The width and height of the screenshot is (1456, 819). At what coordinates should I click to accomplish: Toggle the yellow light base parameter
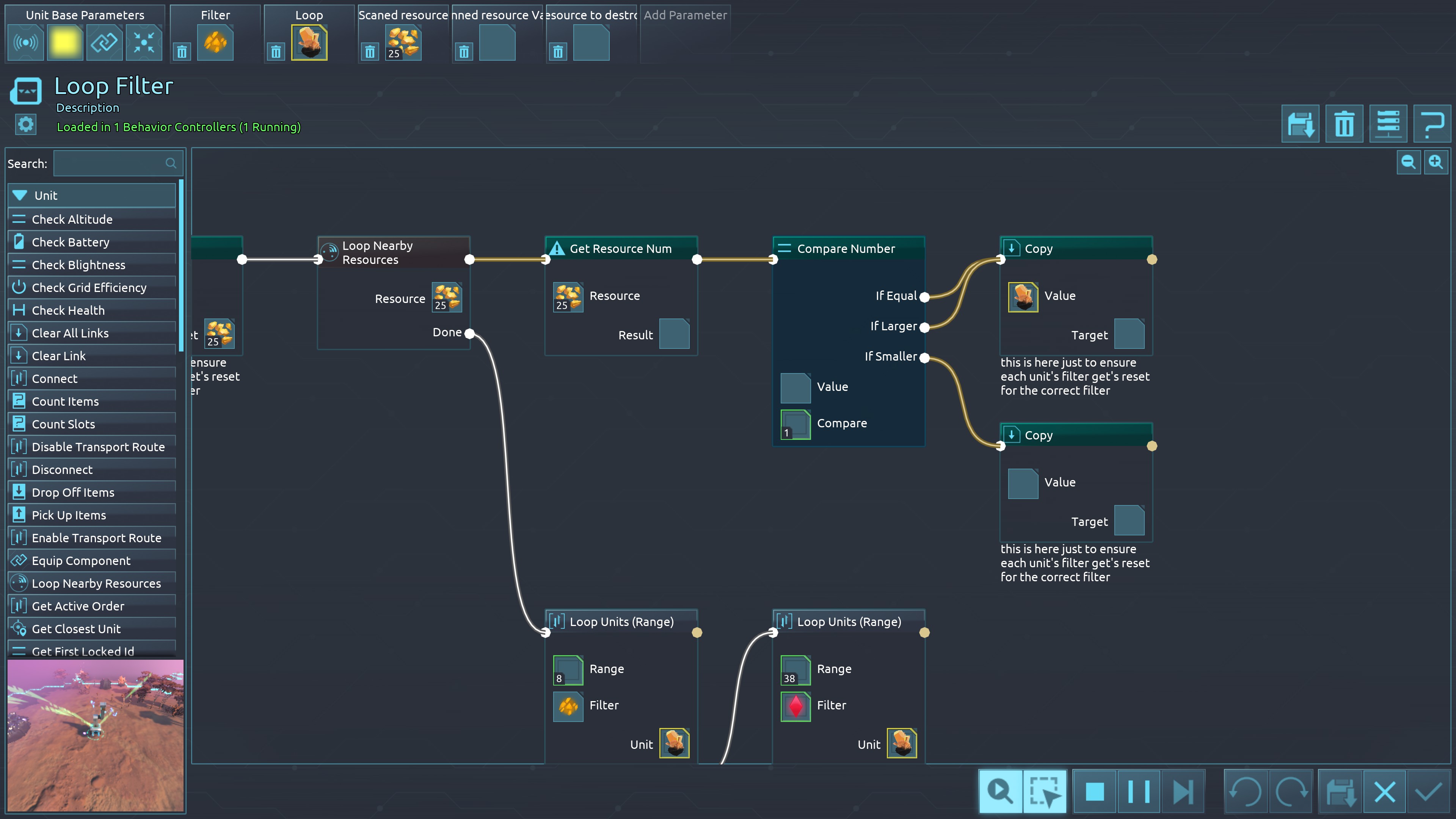click(x=65, y=43)
